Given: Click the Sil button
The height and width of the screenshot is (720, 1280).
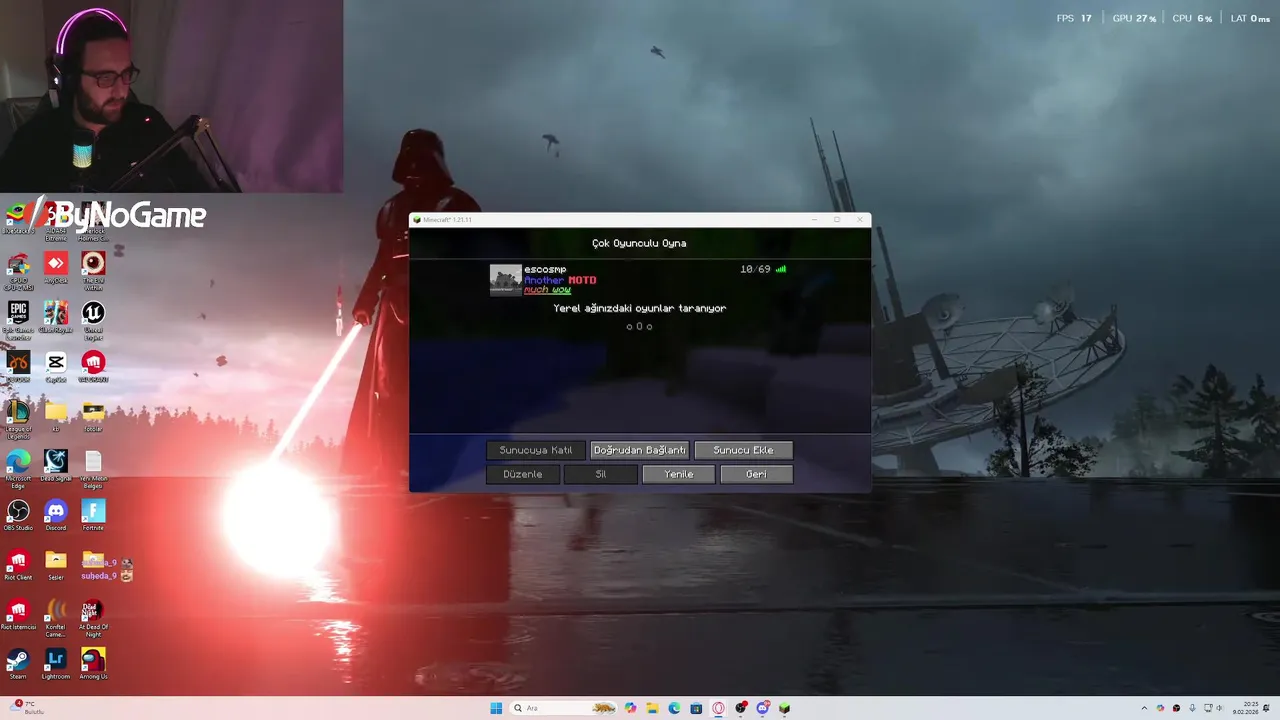Looking at the screenshot, I should click(601, 474).
